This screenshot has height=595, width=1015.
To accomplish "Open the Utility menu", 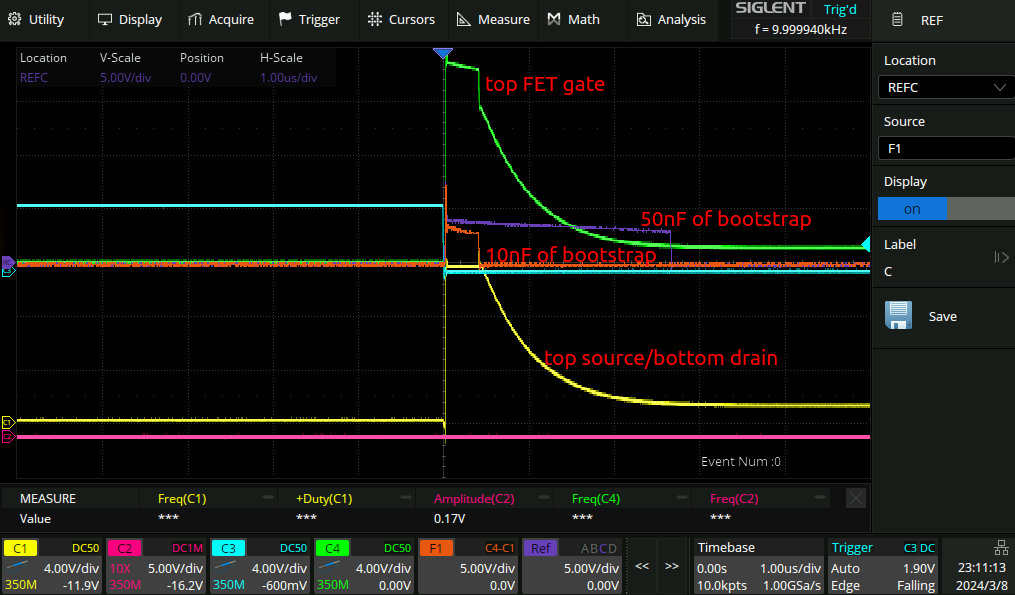I will 38,19.
